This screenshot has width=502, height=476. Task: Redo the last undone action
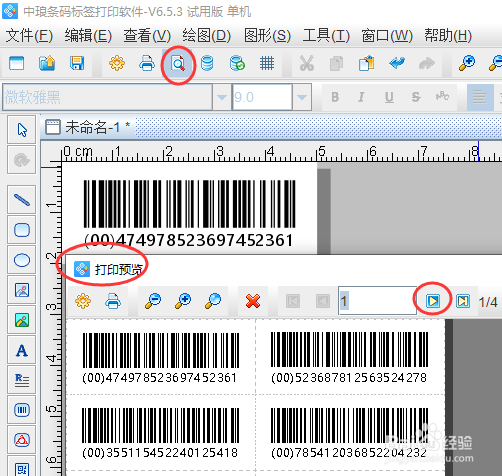(427, 63)
